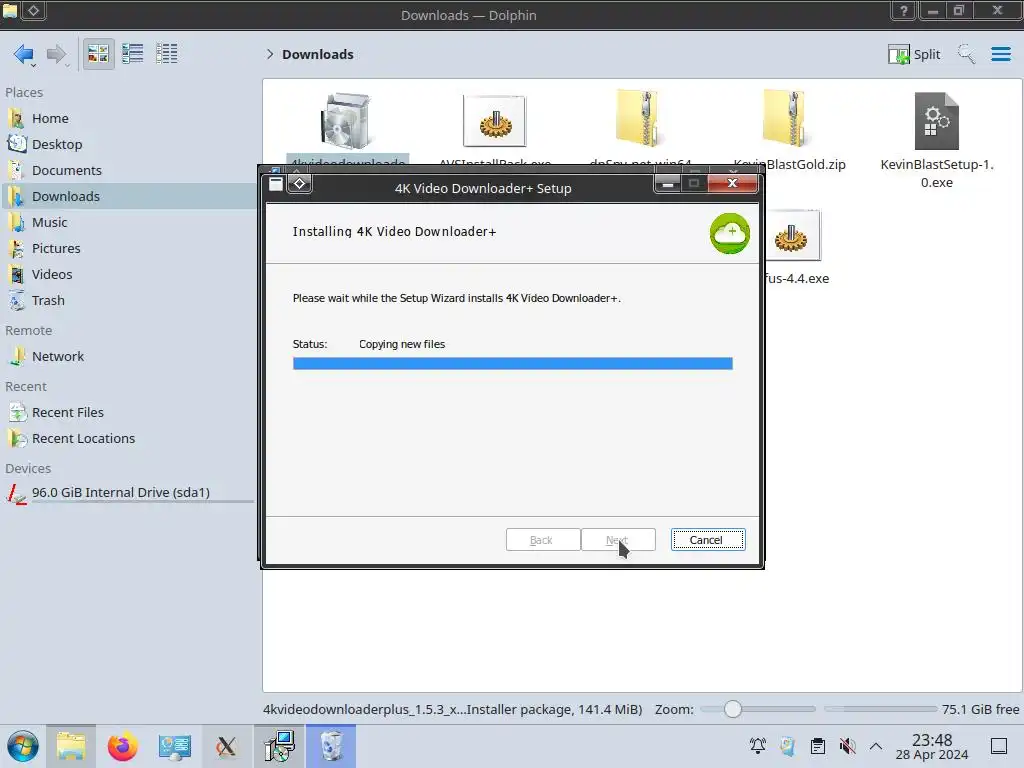Screen dimensions: 1024x768
Task: Click the 75.1 GiB free space bar
Action: (880, 709)
